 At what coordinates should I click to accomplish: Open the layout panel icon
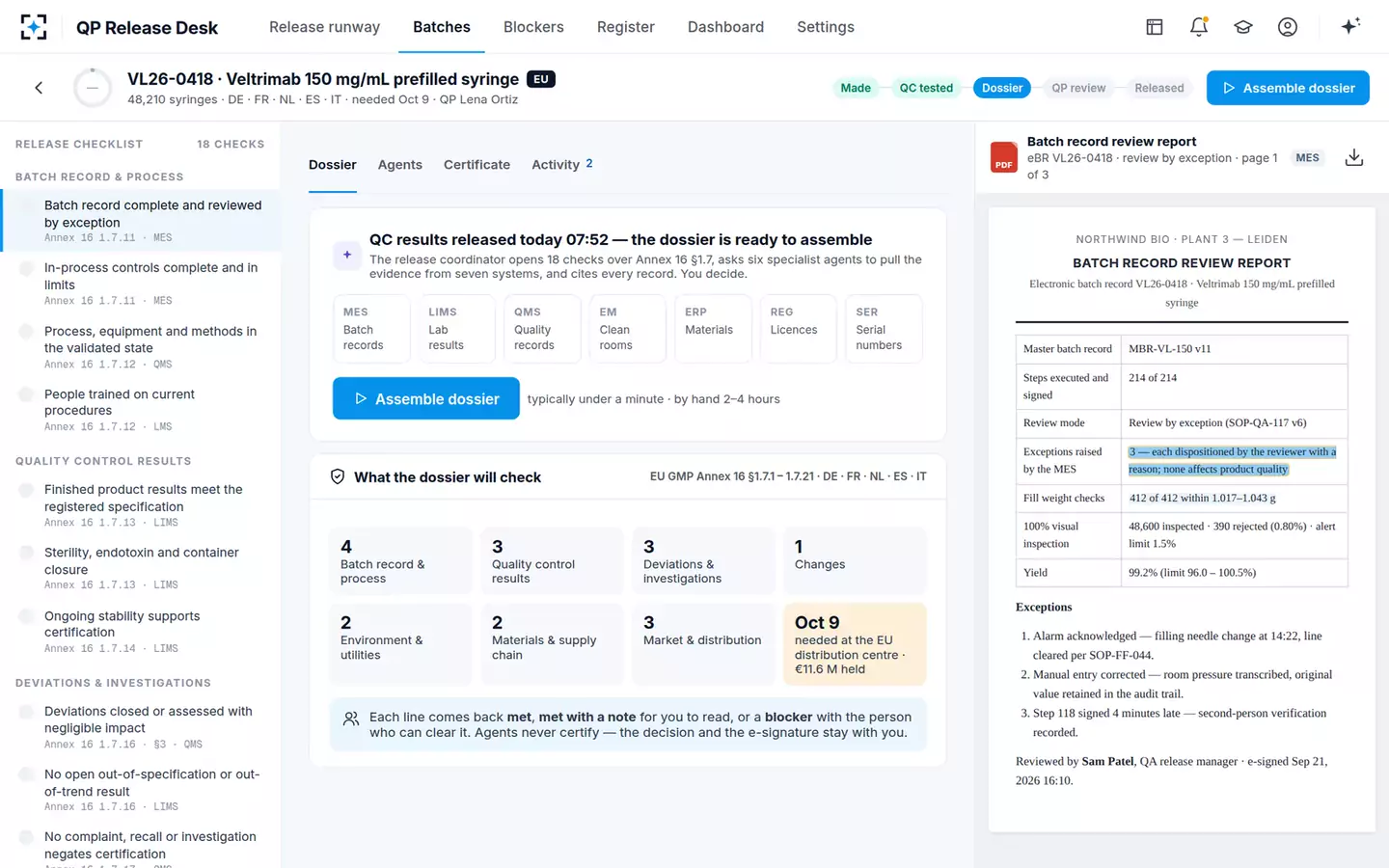click(x=1155, y=27)
